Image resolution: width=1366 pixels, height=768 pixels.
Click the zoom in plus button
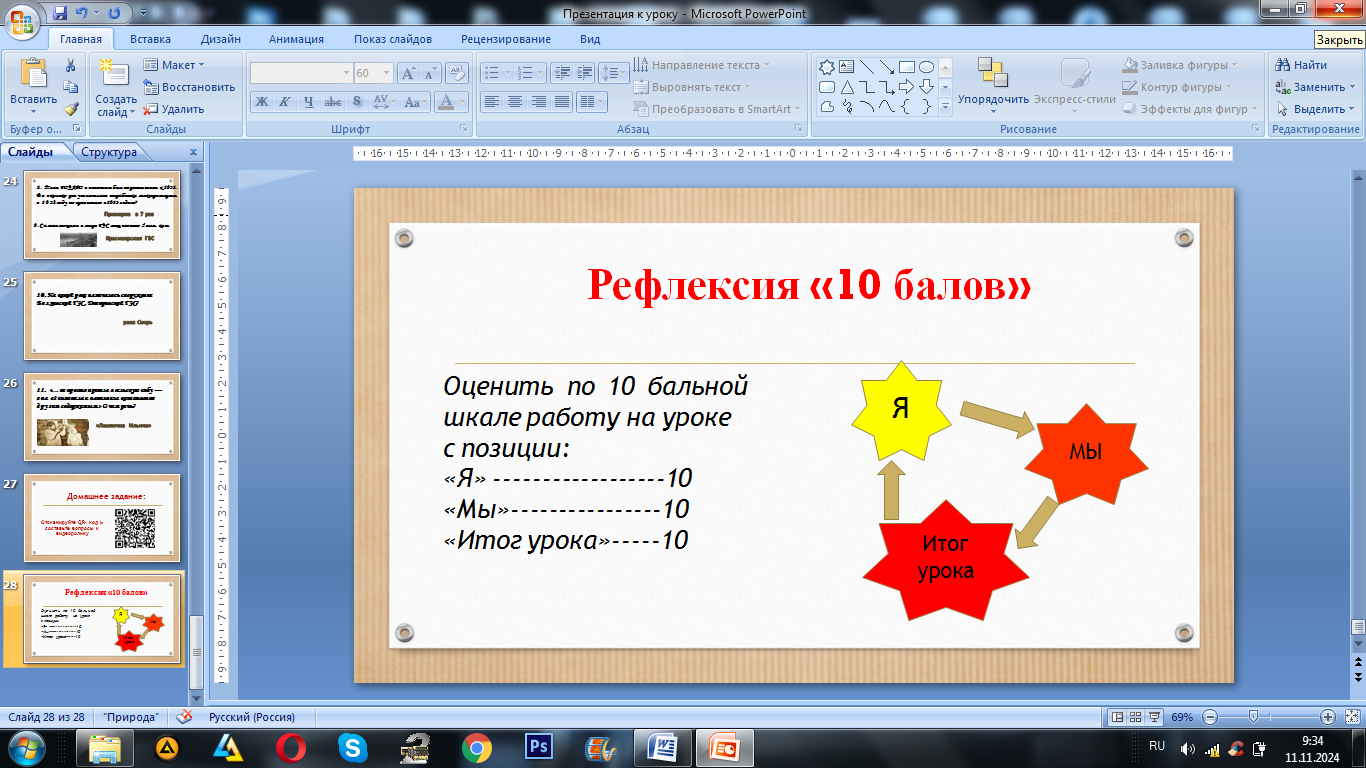pyautogui.click(x=1327, y=717)
